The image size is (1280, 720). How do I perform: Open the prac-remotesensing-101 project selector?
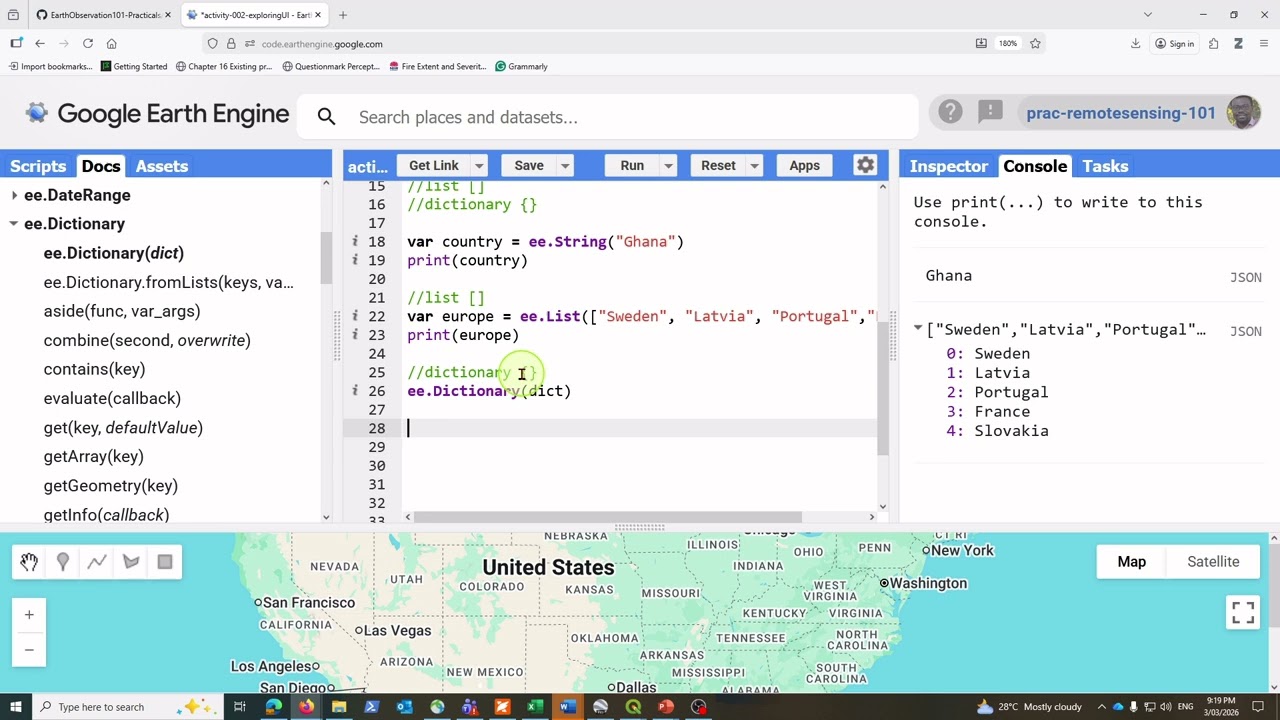[1121, 113]
